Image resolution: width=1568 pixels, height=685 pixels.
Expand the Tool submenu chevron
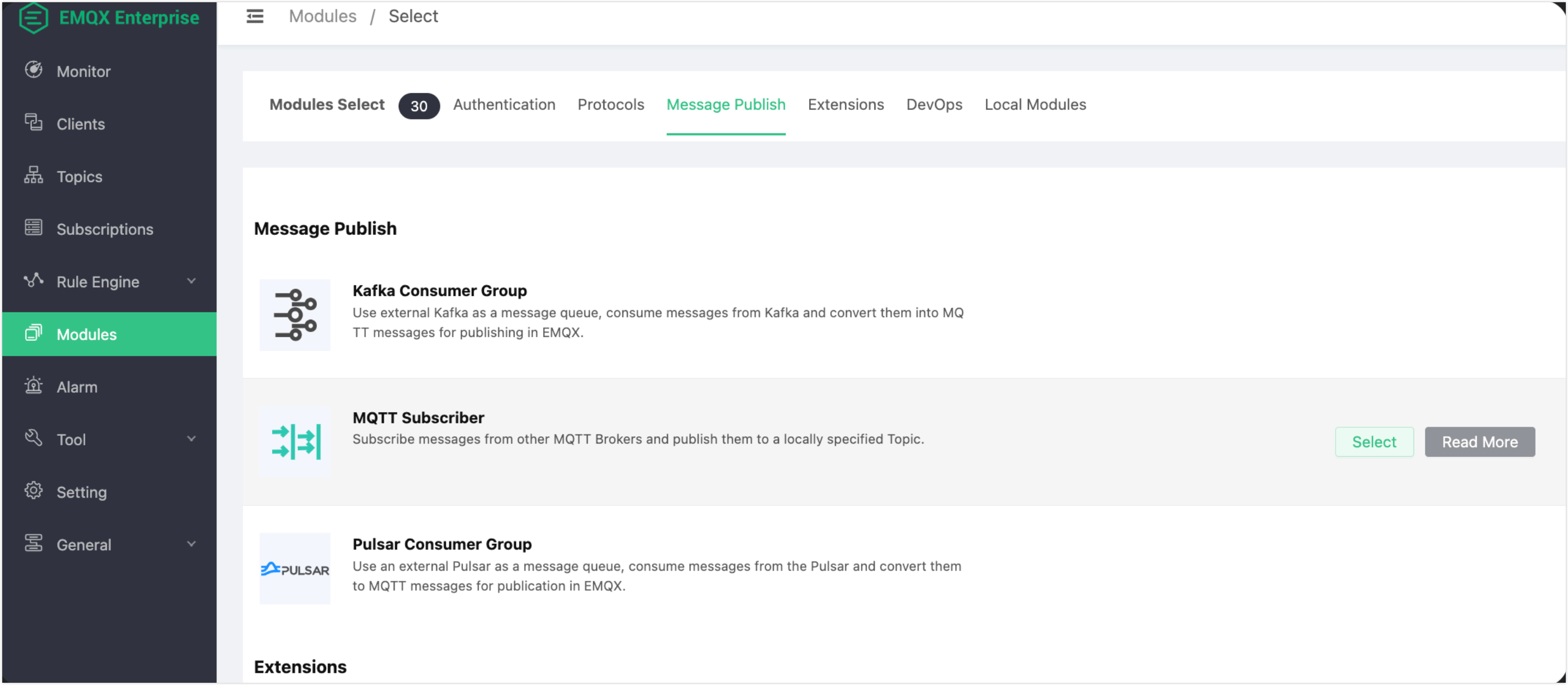coord(191,438)
